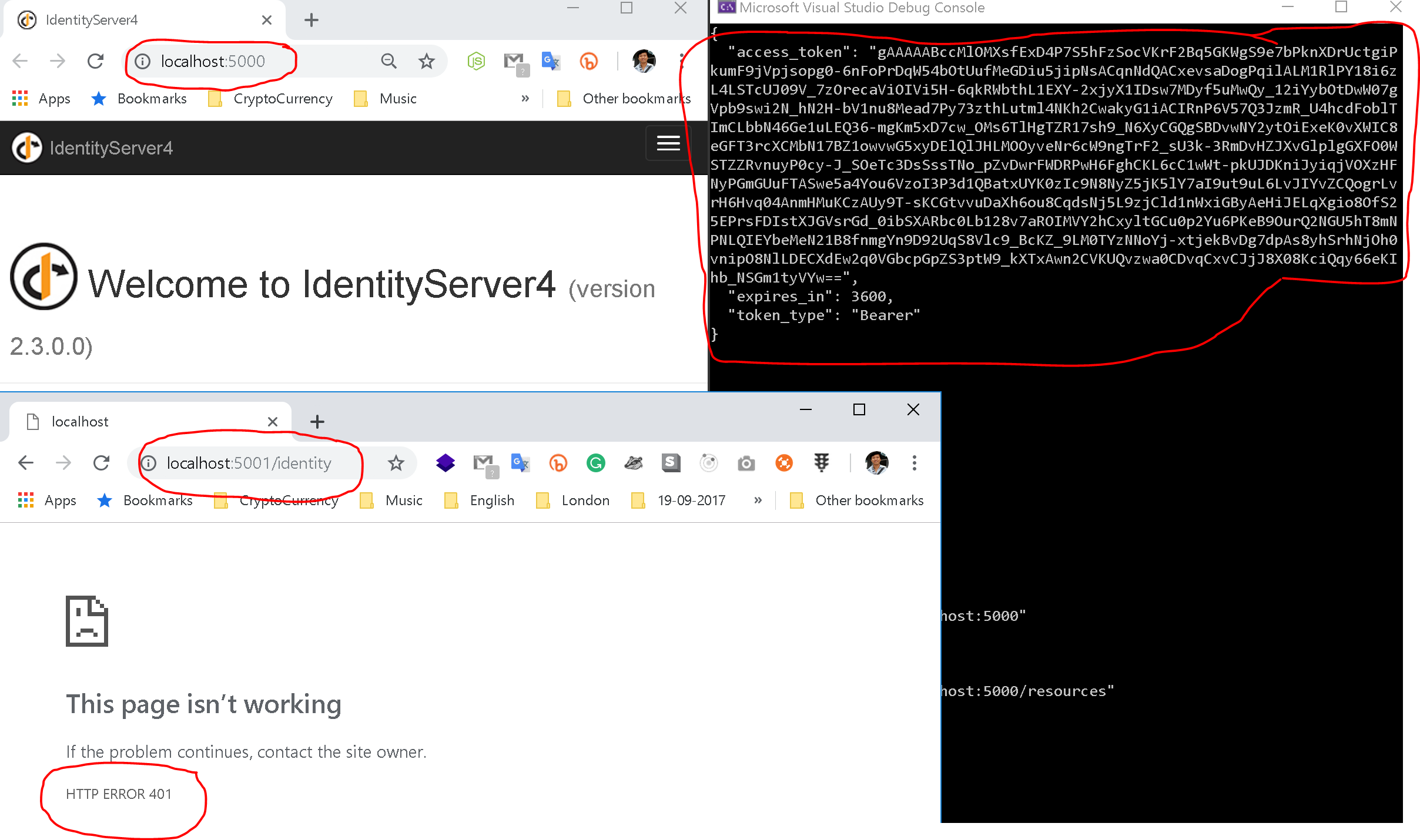Viewport: 1420px width, 840px height.
Task: Click the sneaker-shaped extension icon in the bottom browser
Action: tap(634, 463)
